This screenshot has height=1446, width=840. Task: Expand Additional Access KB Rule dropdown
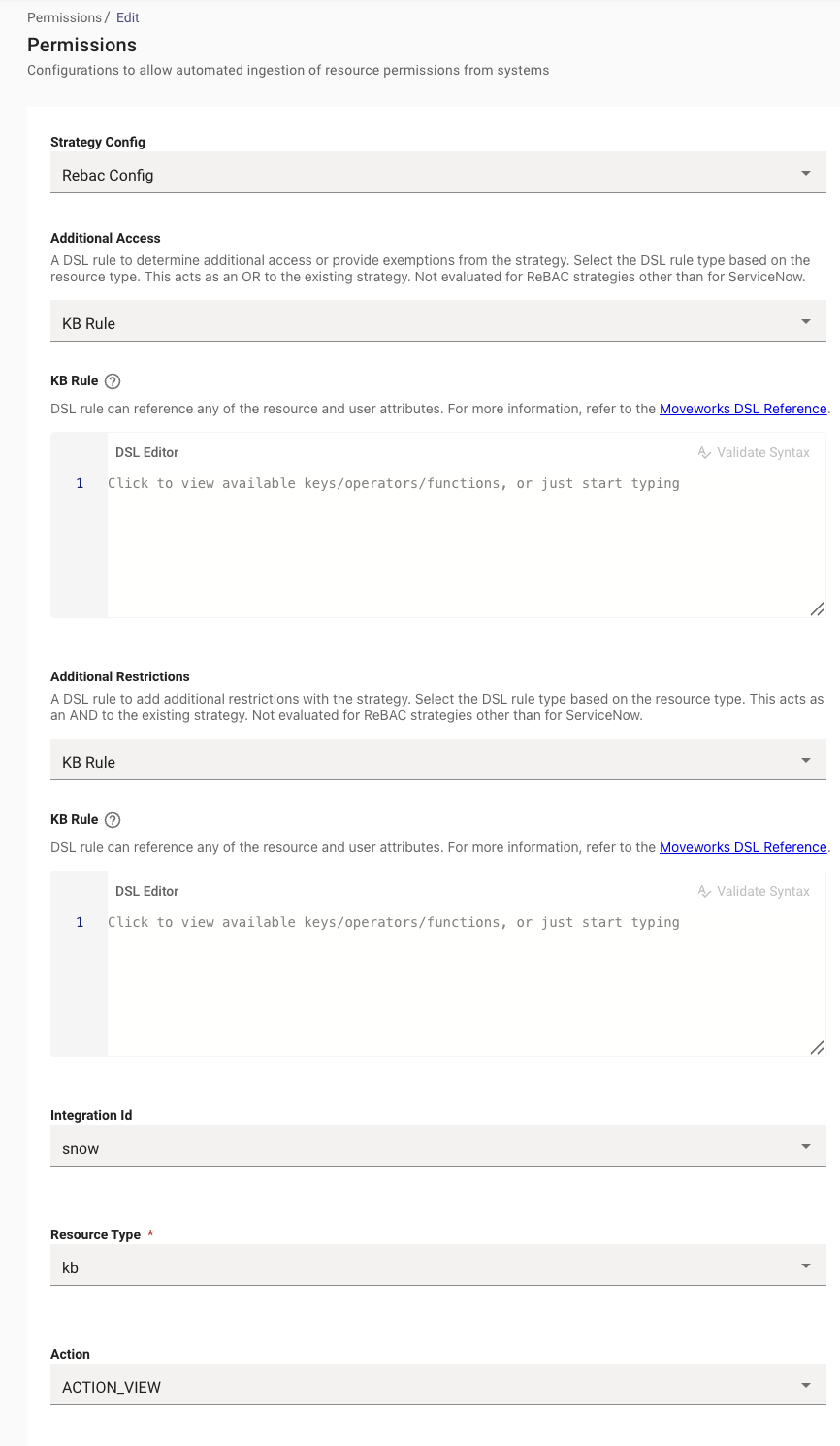(x=438, y=323)
